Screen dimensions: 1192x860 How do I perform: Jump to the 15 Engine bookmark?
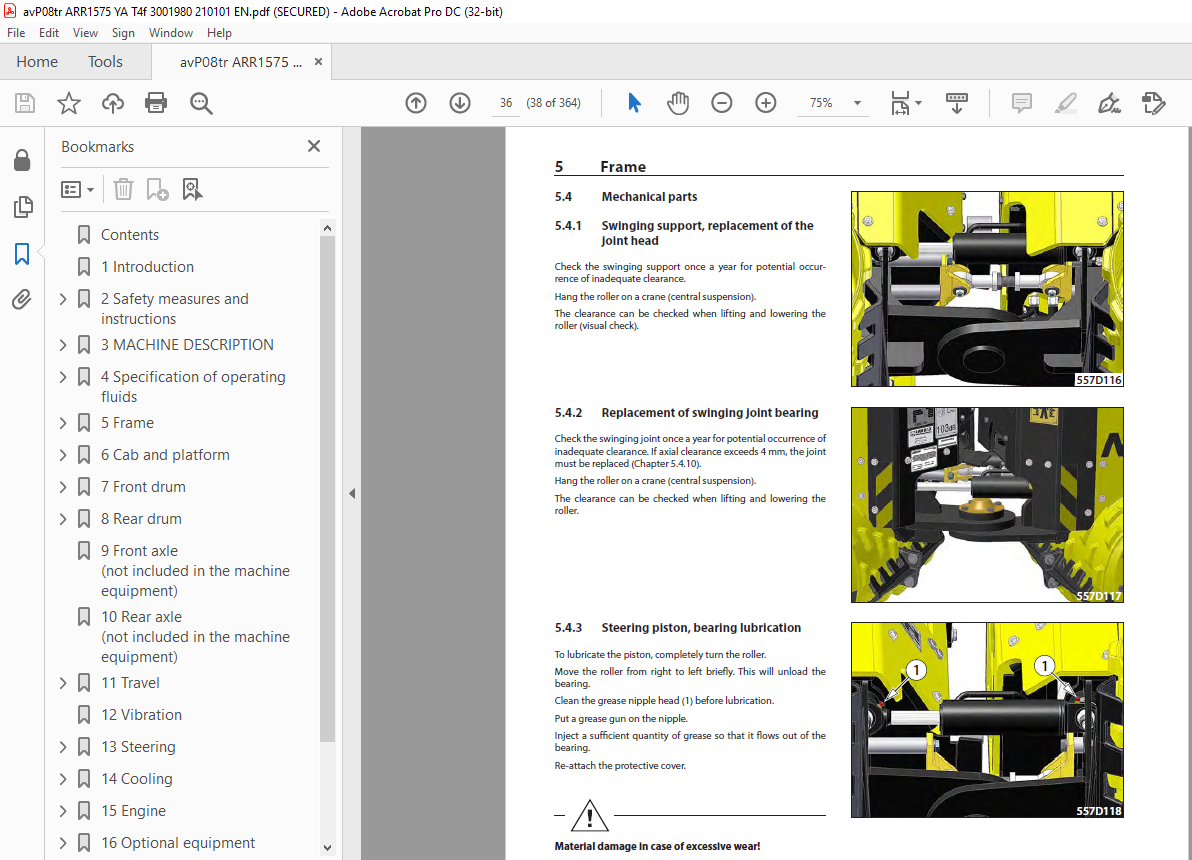[133, 811]
